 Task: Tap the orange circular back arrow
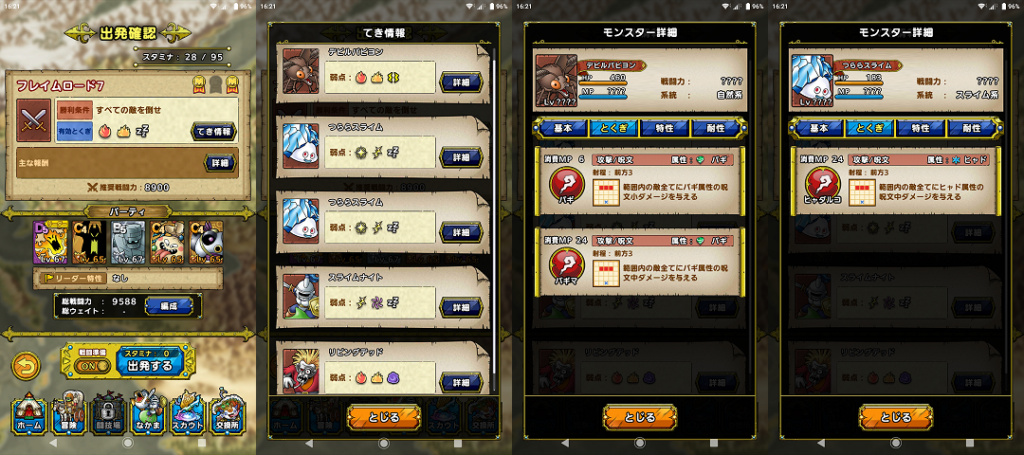tap(26, 365)
